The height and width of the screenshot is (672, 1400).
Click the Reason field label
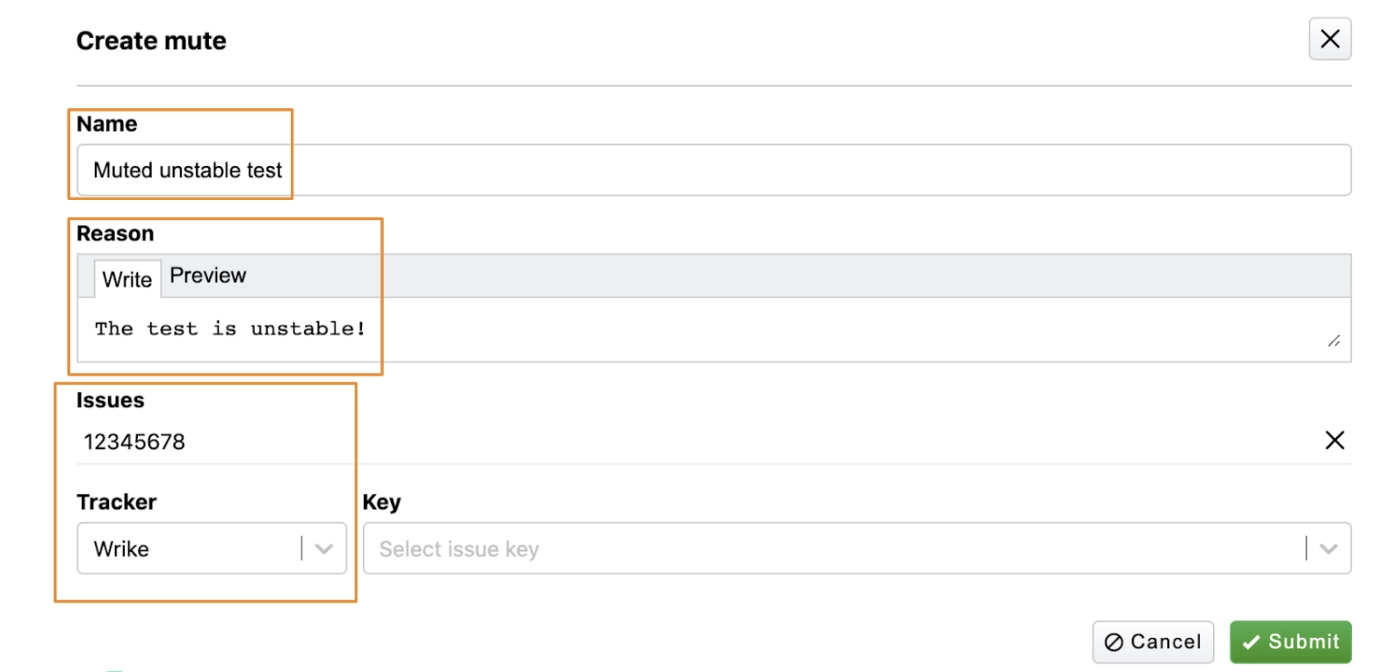click(x=115, y=234)
